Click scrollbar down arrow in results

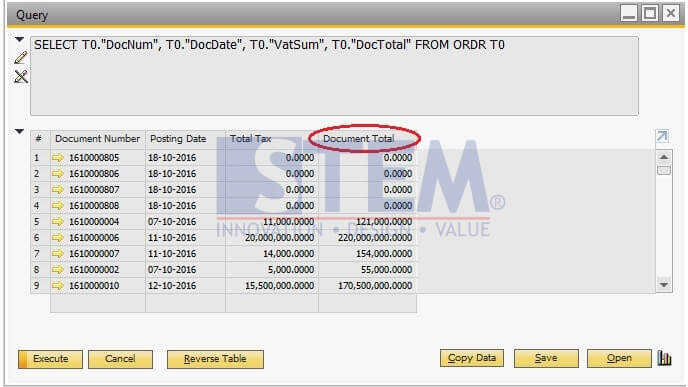tap(664, 285)
